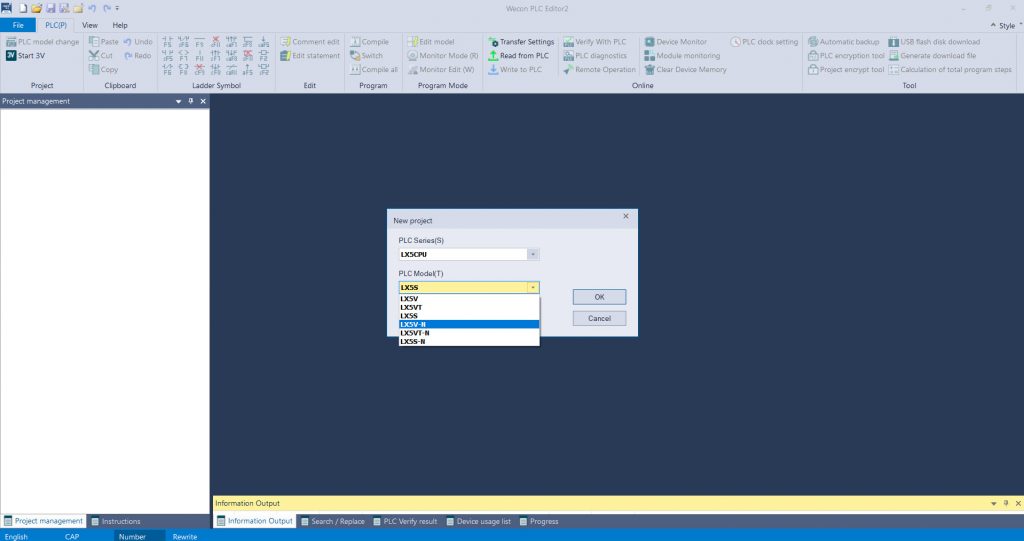Click the Open folder icon in quick access toolbar
This screenshot has height=541, width=1024.
(37, 8)
